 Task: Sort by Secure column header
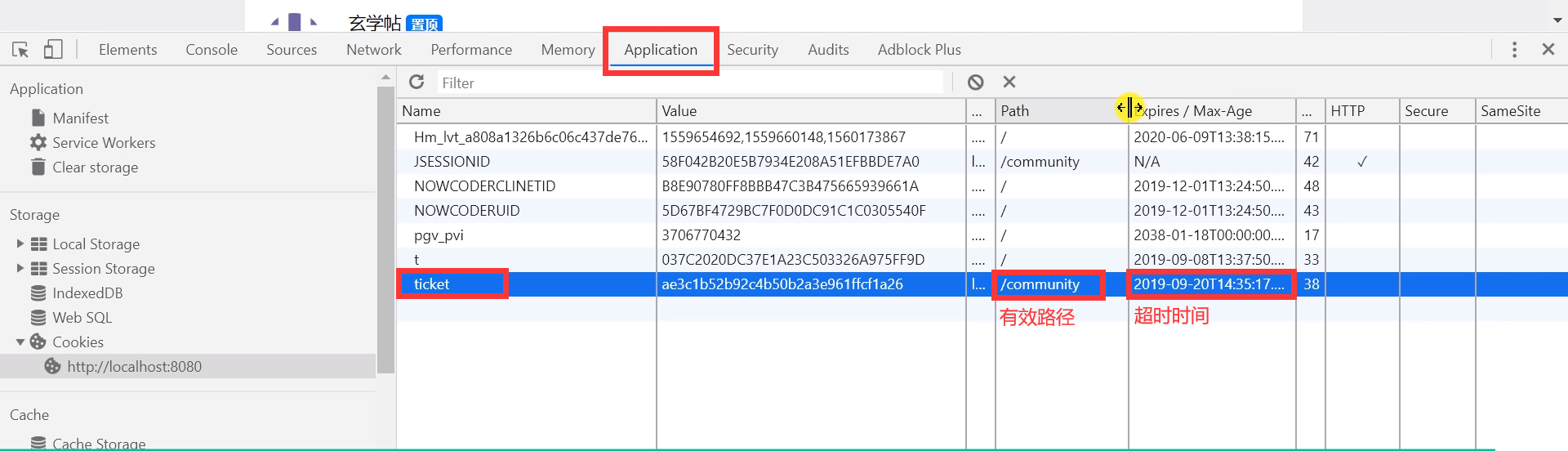(x=1437, y=110)
